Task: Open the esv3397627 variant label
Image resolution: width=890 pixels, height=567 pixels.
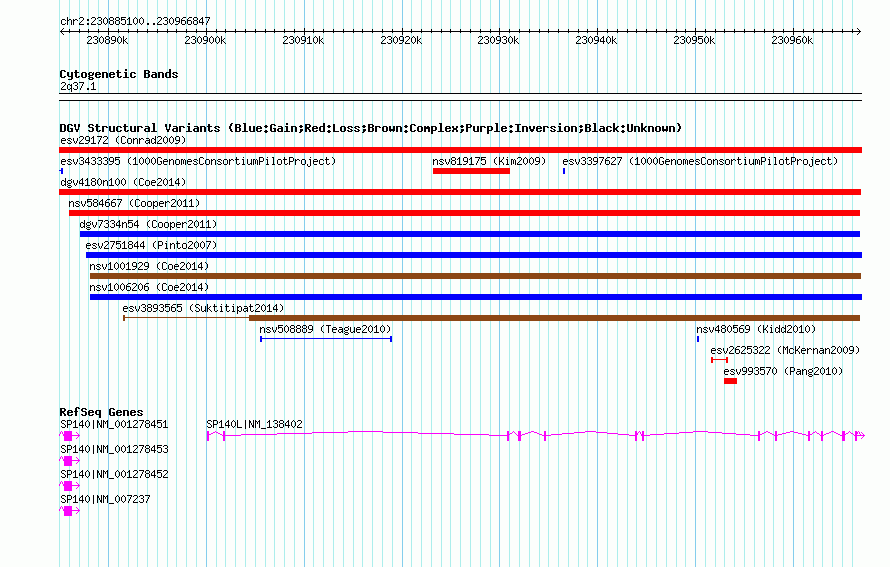Action: coord(700,161)
